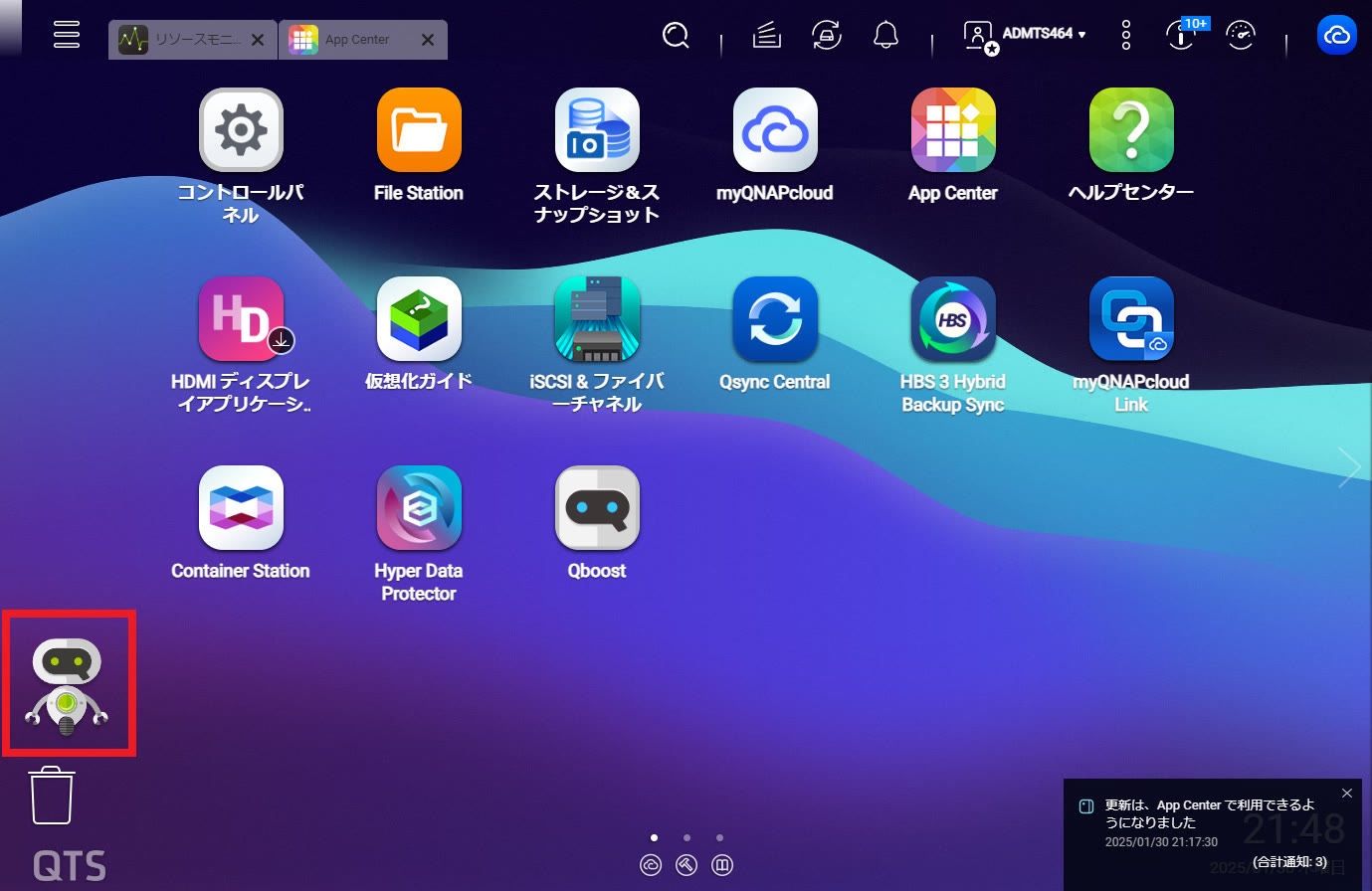Open the background tasks icon
1372x891 pixels.
coord(766,36)
